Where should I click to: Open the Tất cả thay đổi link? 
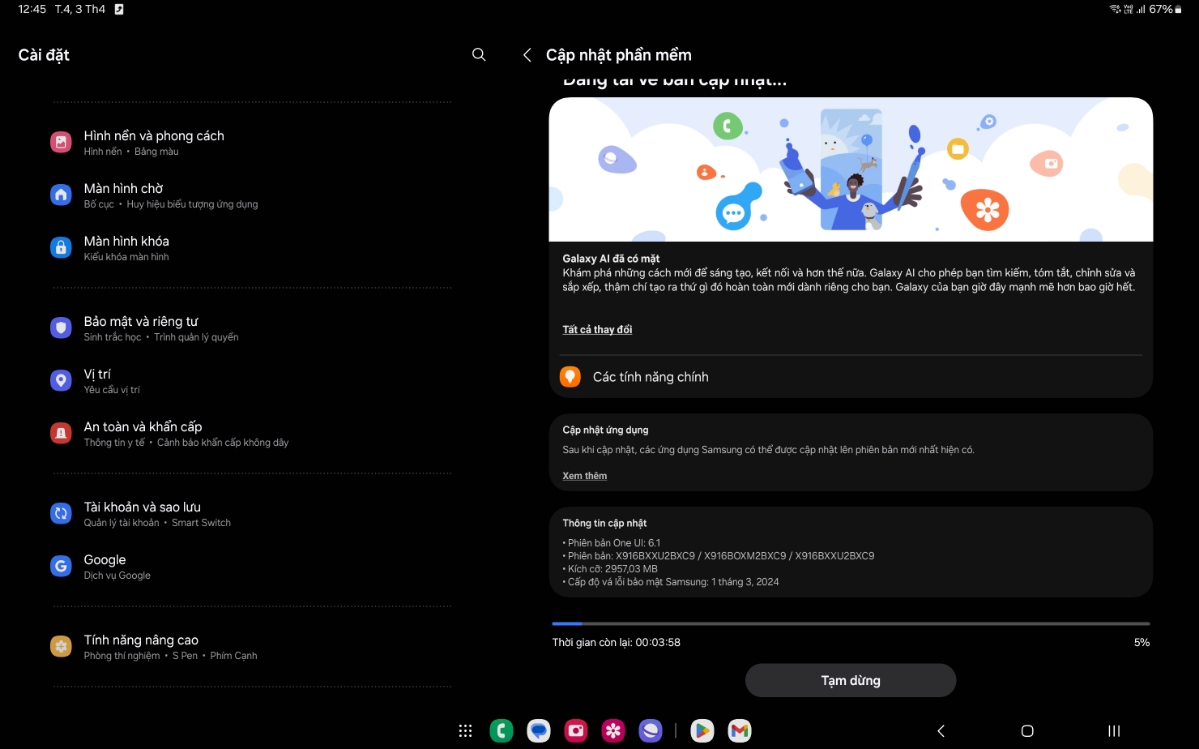tap(597, 329)
